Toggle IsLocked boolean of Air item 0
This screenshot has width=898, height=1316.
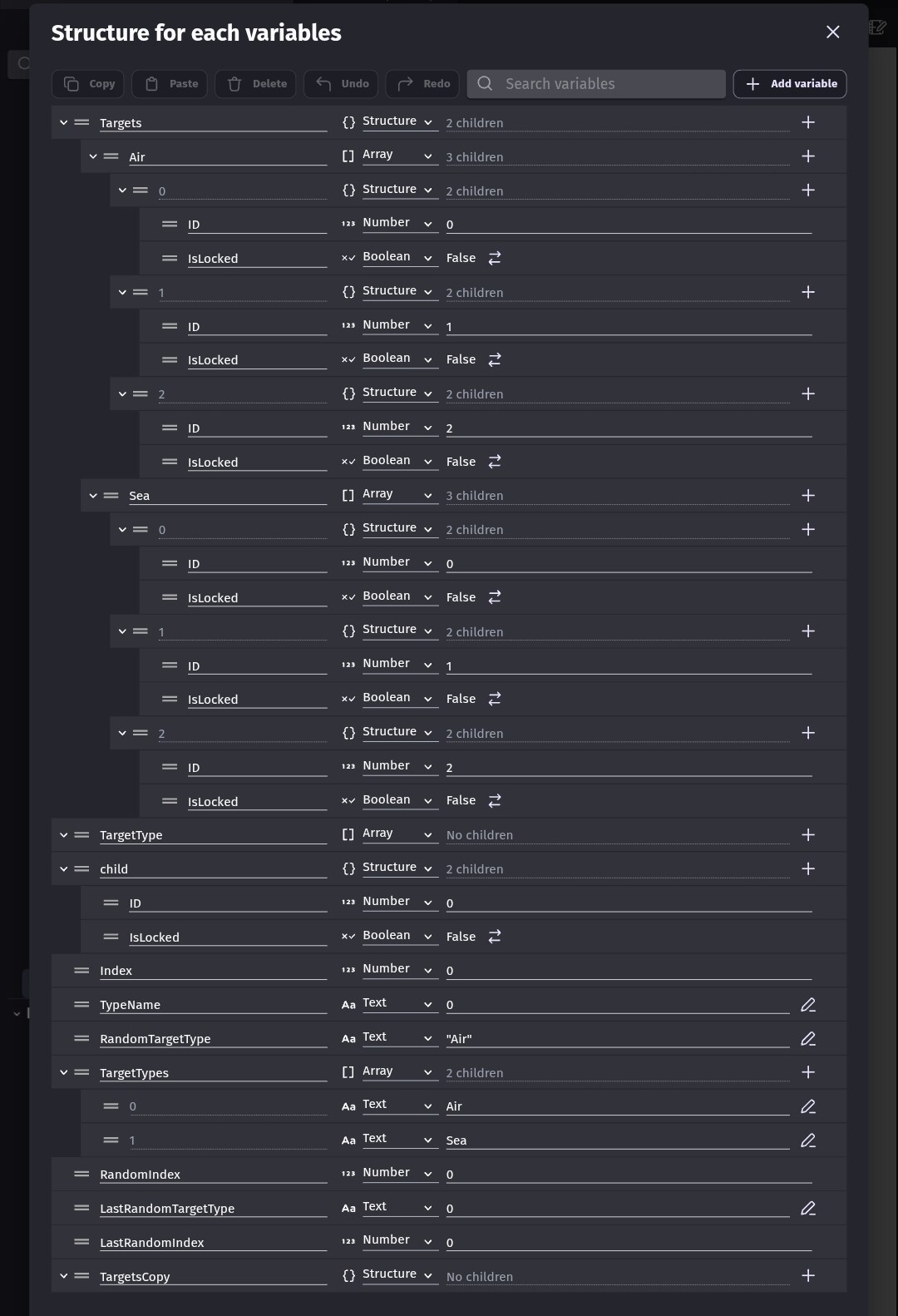495,259
